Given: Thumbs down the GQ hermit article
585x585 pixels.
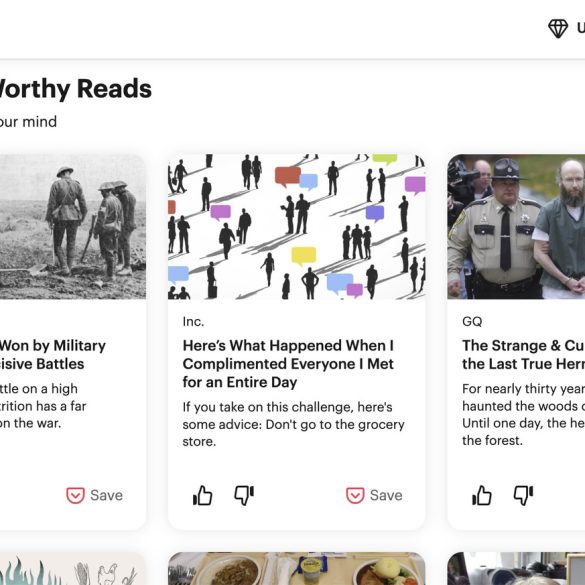Looking at the screenshot, I should [523, 495].
